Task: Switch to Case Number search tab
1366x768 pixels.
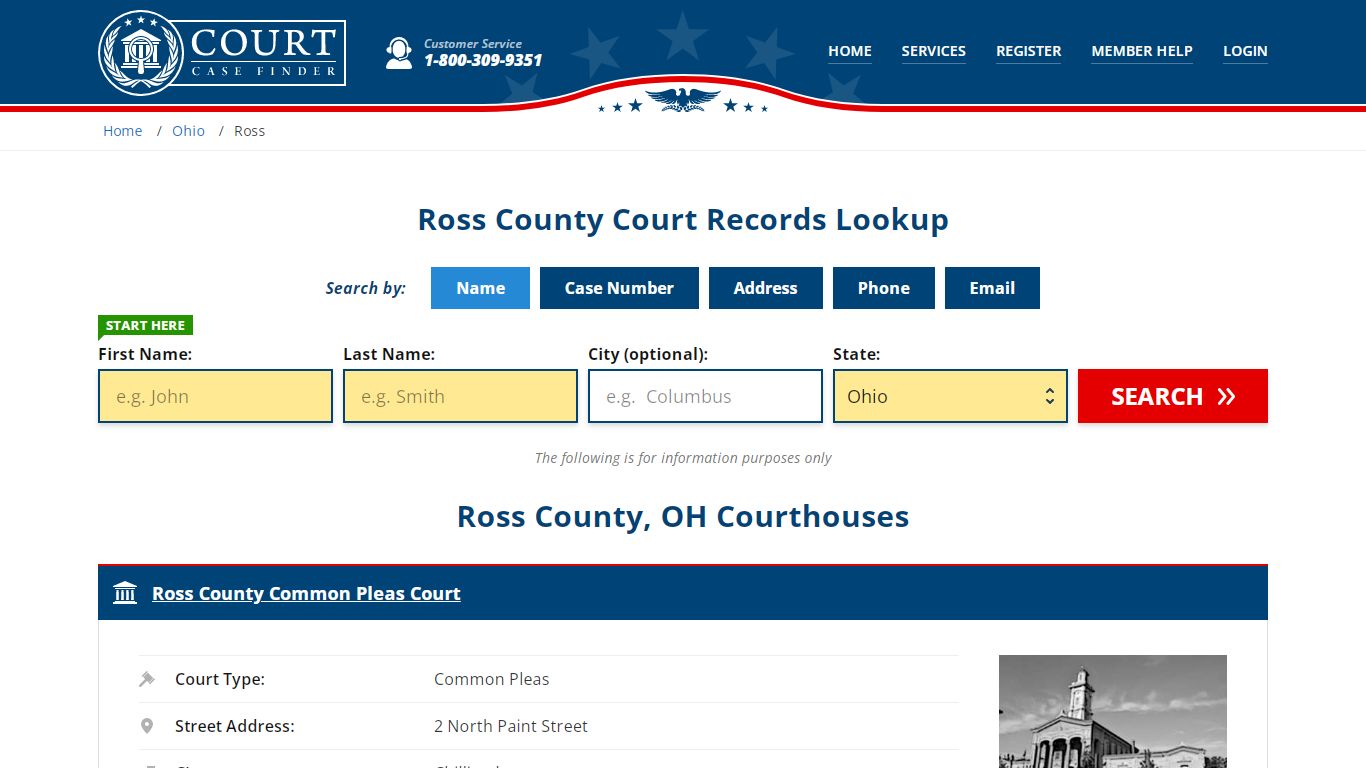Action: [619, 288]
